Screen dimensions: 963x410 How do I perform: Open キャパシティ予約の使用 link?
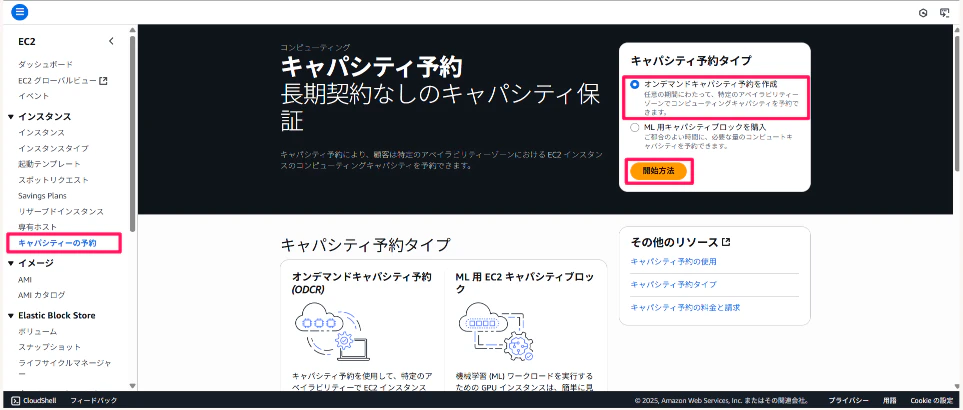[673, 261]
